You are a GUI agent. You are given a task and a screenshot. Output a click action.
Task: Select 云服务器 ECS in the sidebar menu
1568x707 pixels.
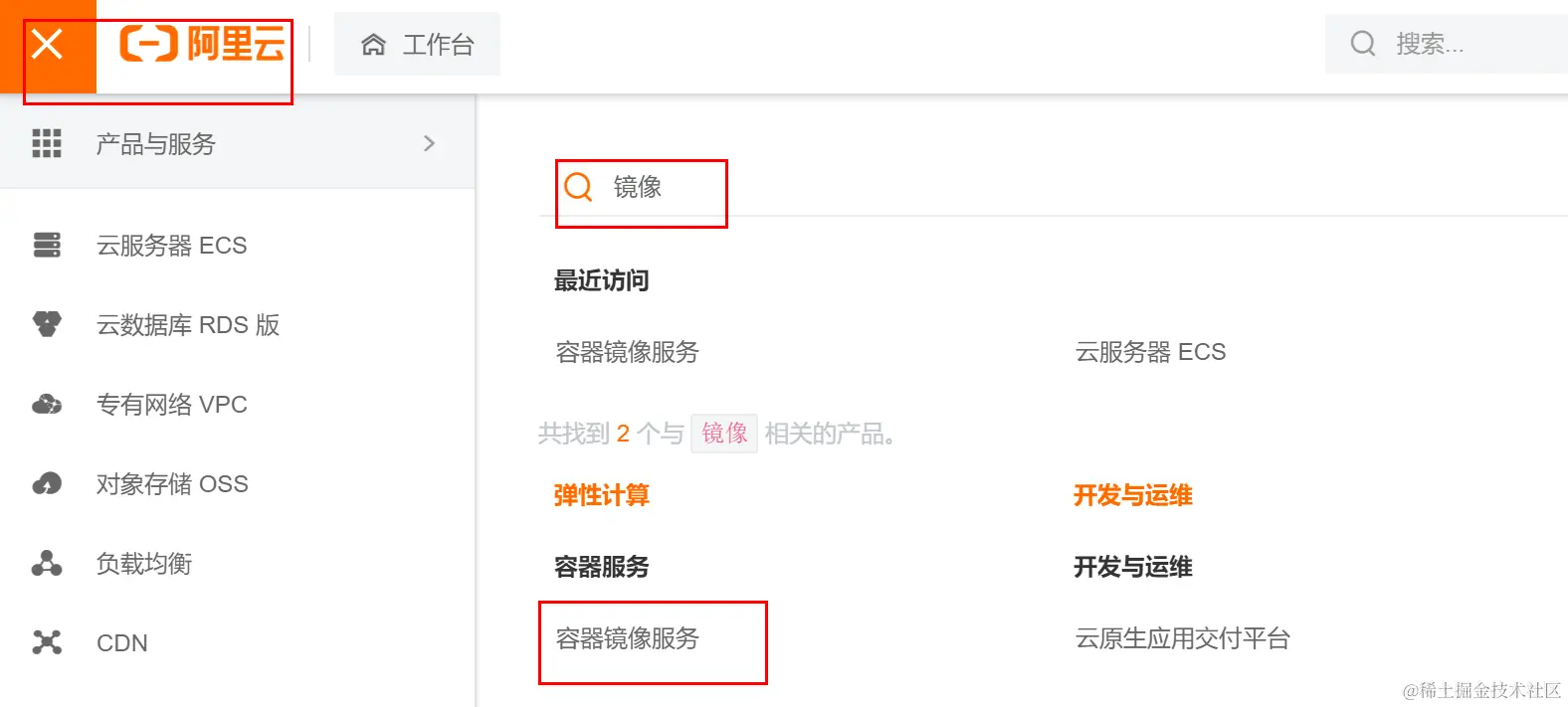pyautogui.click(x=171, y=246)
